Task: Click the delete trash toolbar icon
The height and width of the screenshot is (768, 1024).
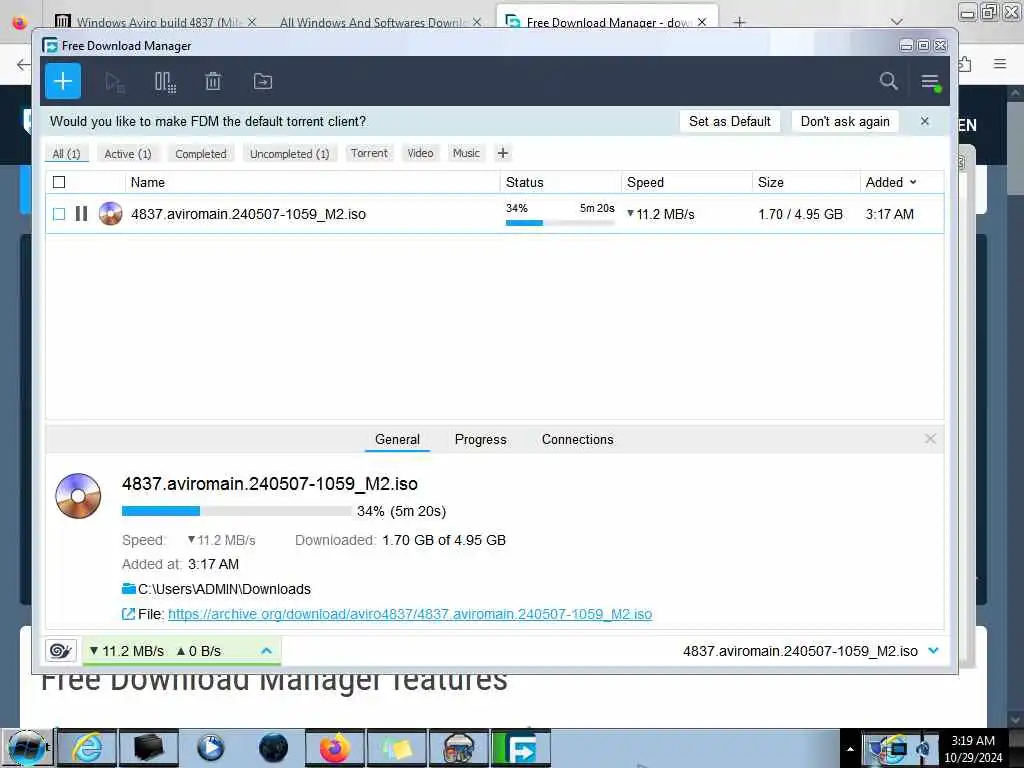Action: click(x=213, y=82)
